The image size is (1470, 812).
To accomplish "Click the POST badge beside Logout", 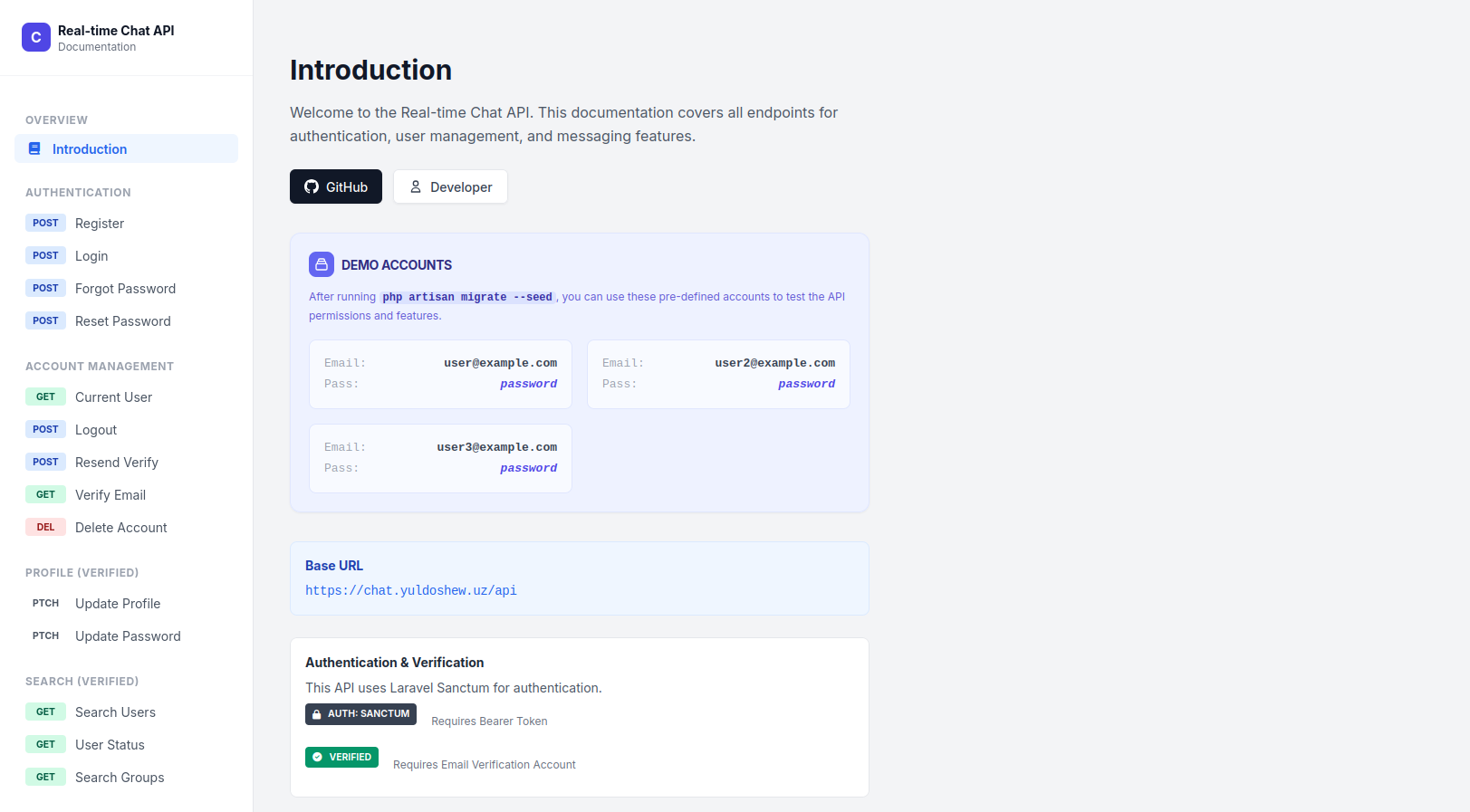I will 45,430.
